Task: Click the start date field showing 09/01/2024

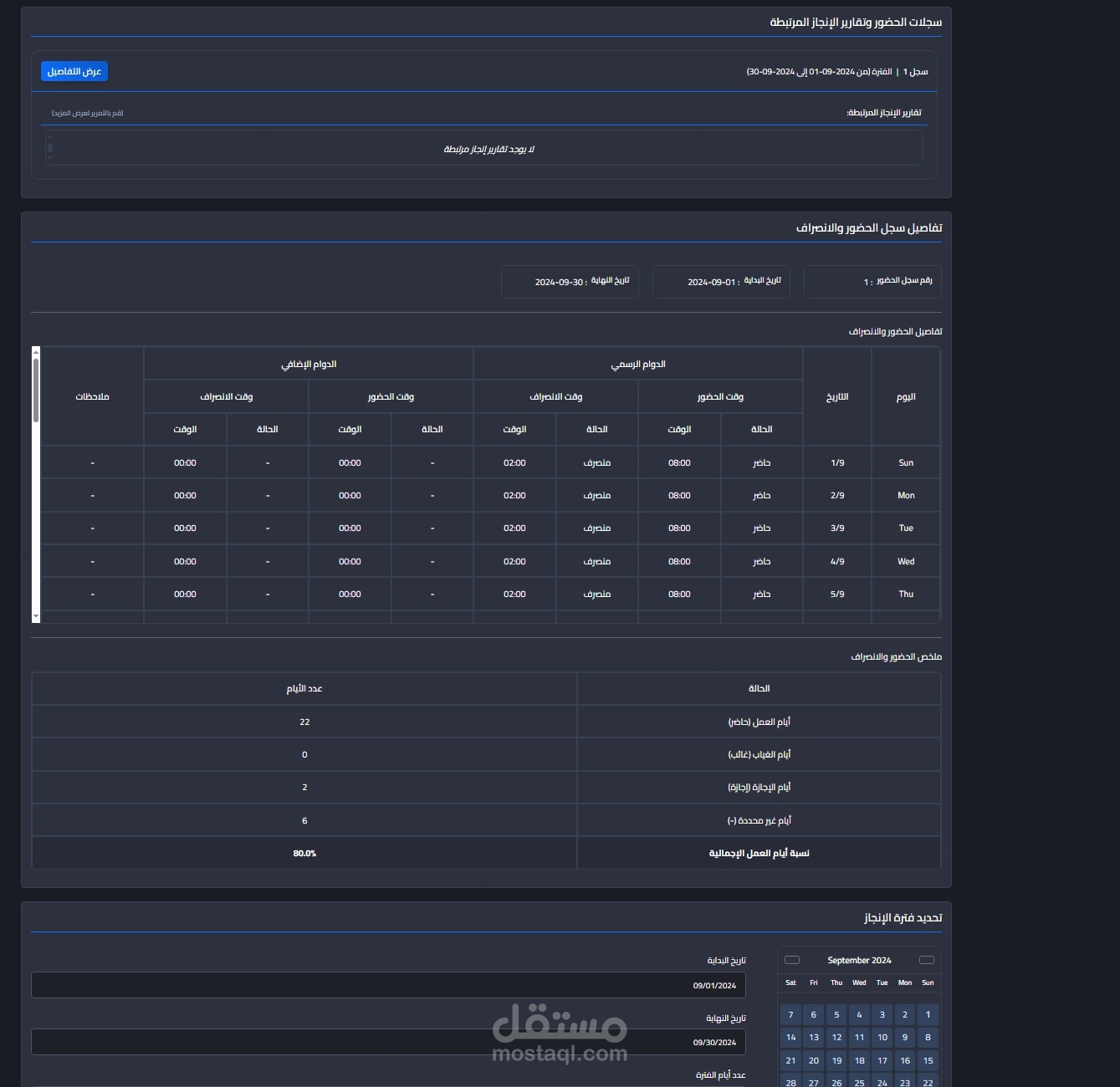Action: [388, 985]
